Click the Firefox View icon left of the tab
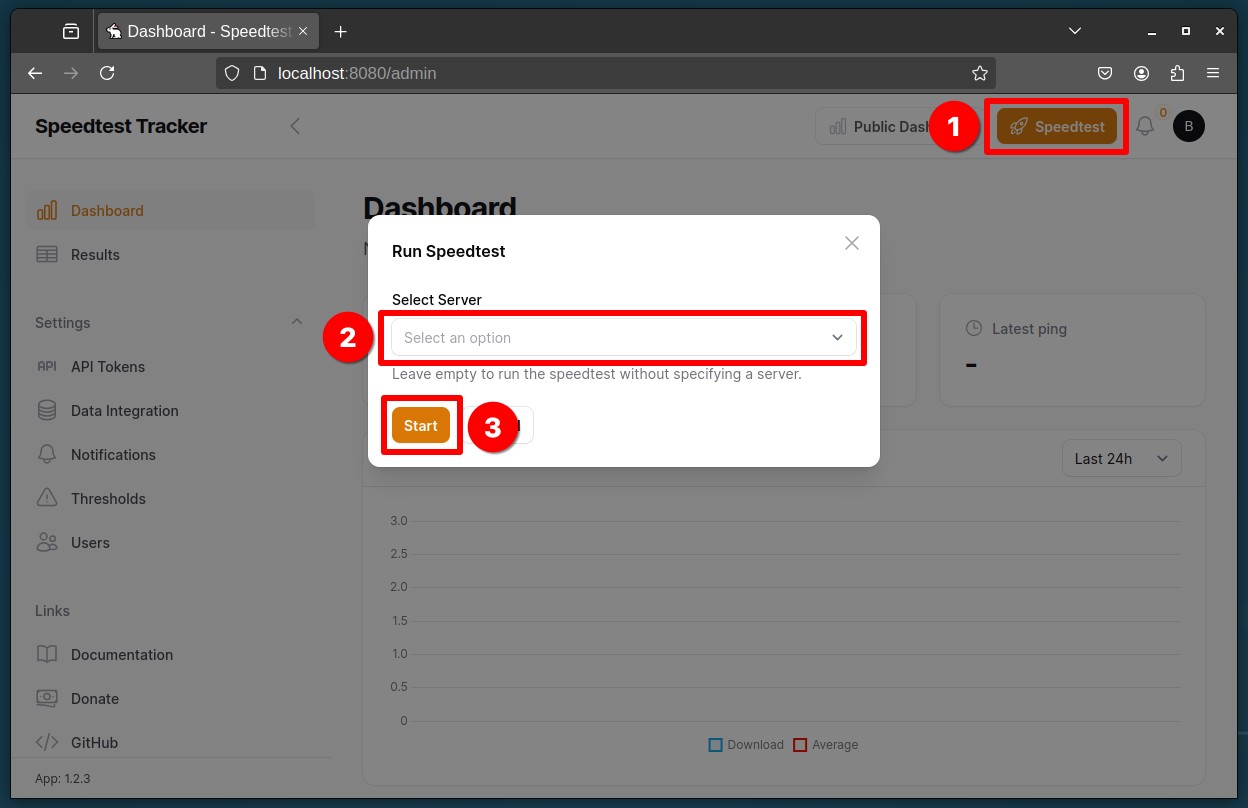The height and width of the screenshot is (808, 1248). coord(71,32)
